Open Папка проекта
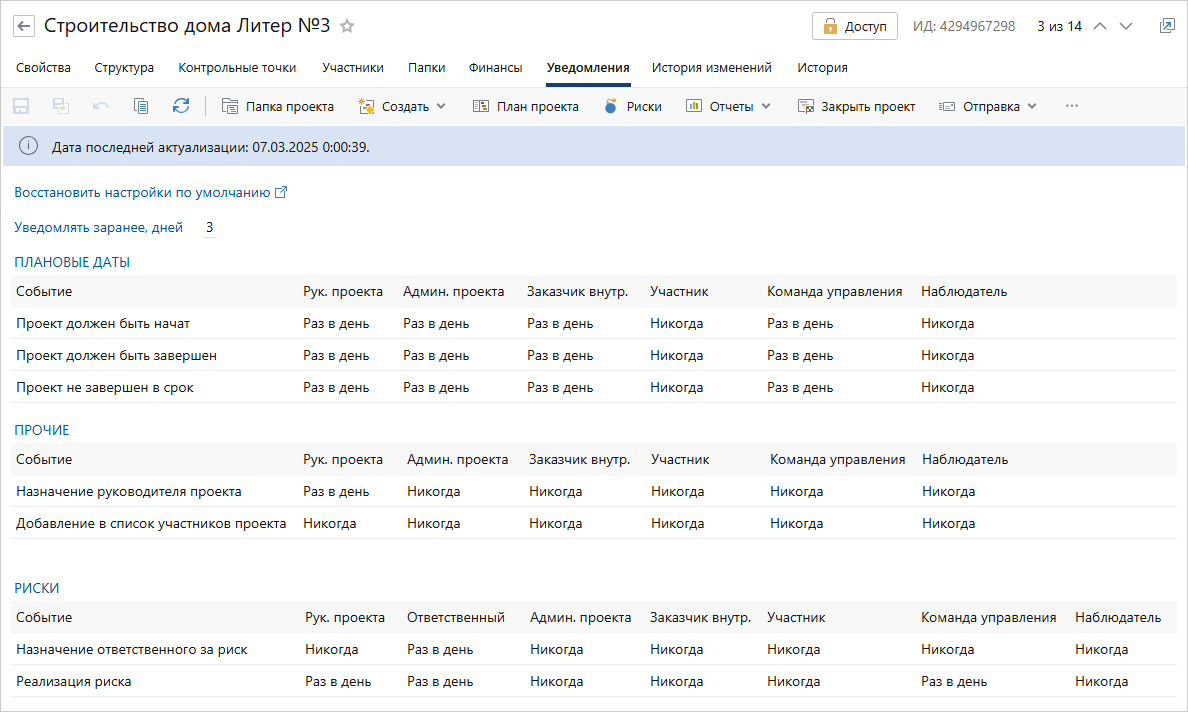The image size is (1188, 712). point(277,106)
